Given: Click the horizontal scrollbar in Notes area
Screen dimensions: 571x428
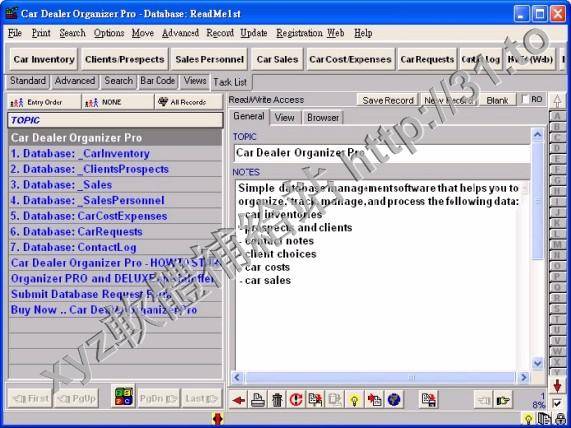Looking at the screenshot, I should tap(379, 377).
